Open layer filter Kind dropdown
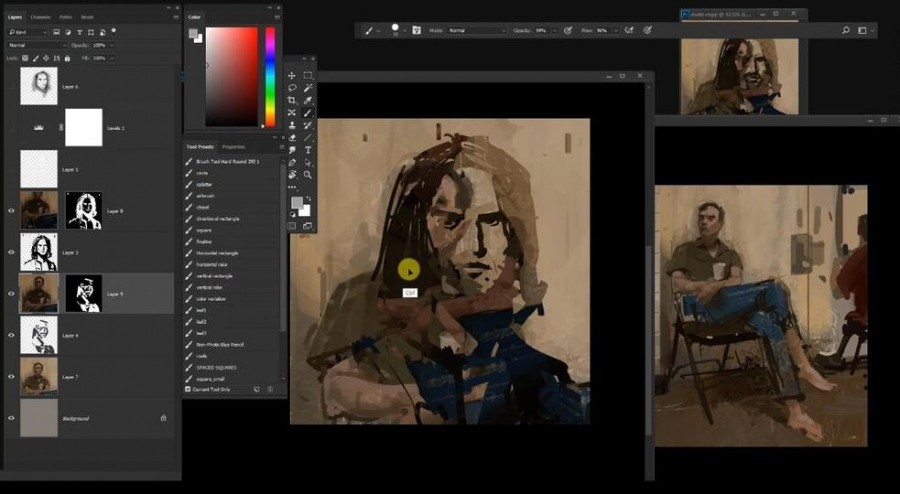 coord(28,32)
